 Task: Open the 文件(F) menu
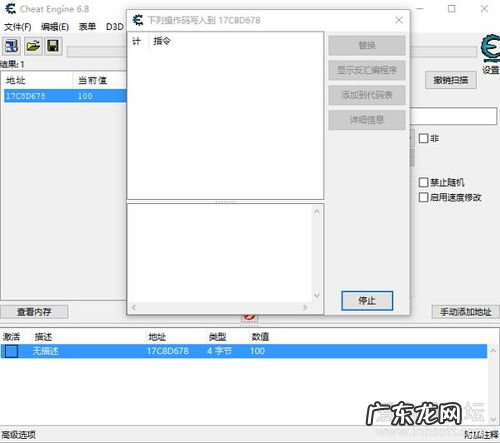[x=18, y=27]
